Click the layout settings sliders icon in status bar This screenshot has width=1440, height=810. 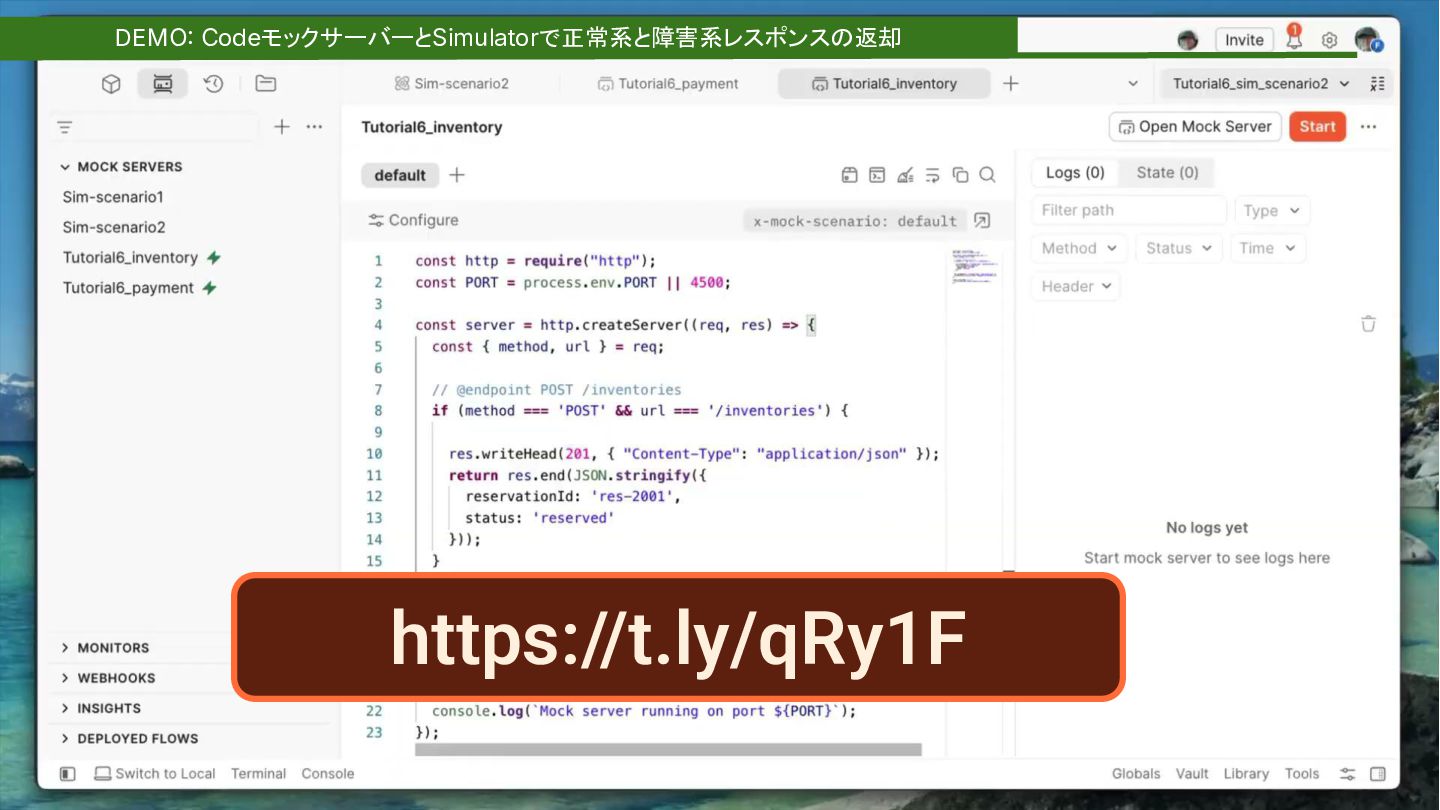(x=1348, y=774)
